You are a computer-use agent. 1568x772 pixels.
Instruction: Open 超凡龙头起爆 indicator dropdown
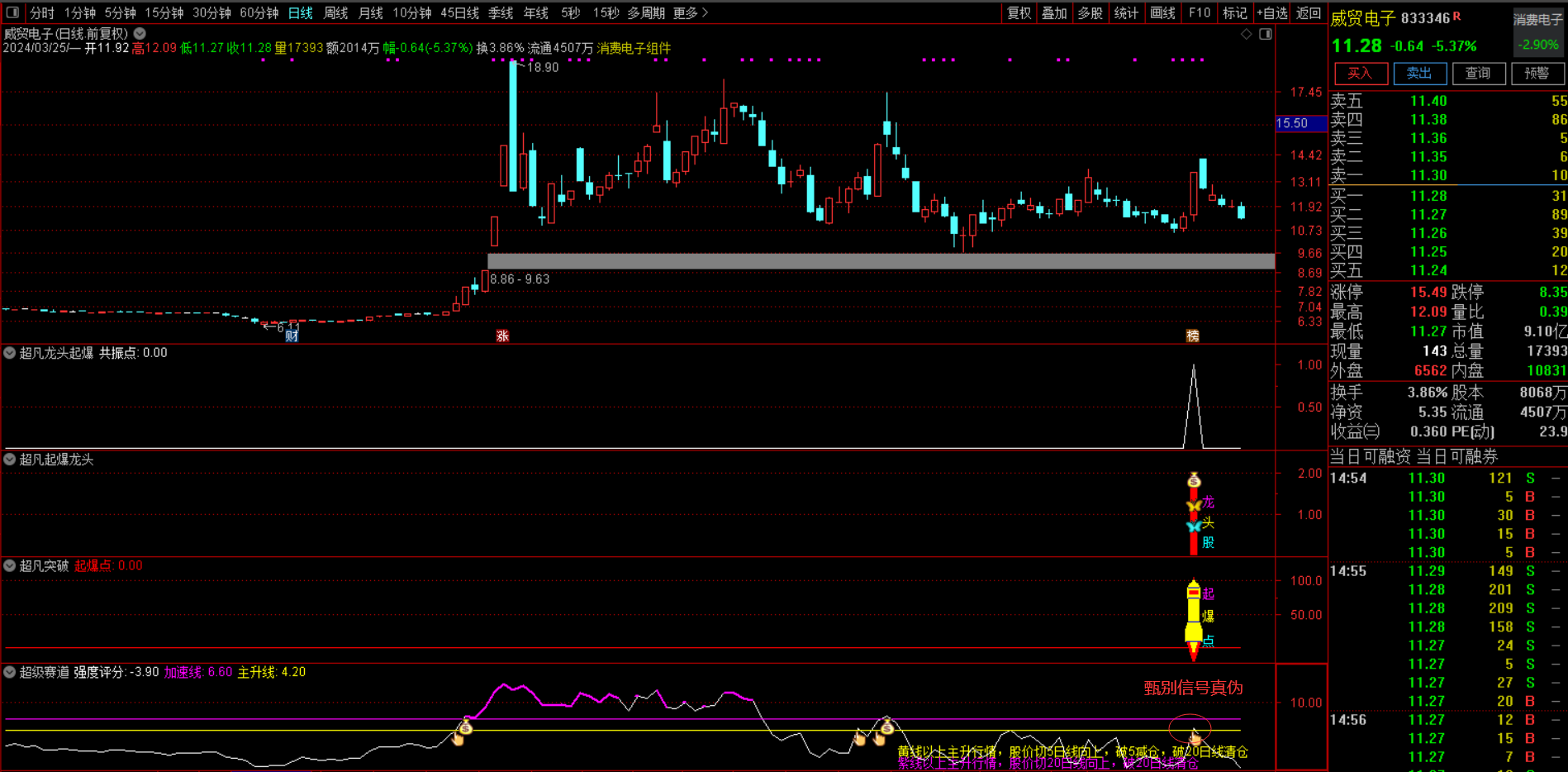click(x=10, y=353)
